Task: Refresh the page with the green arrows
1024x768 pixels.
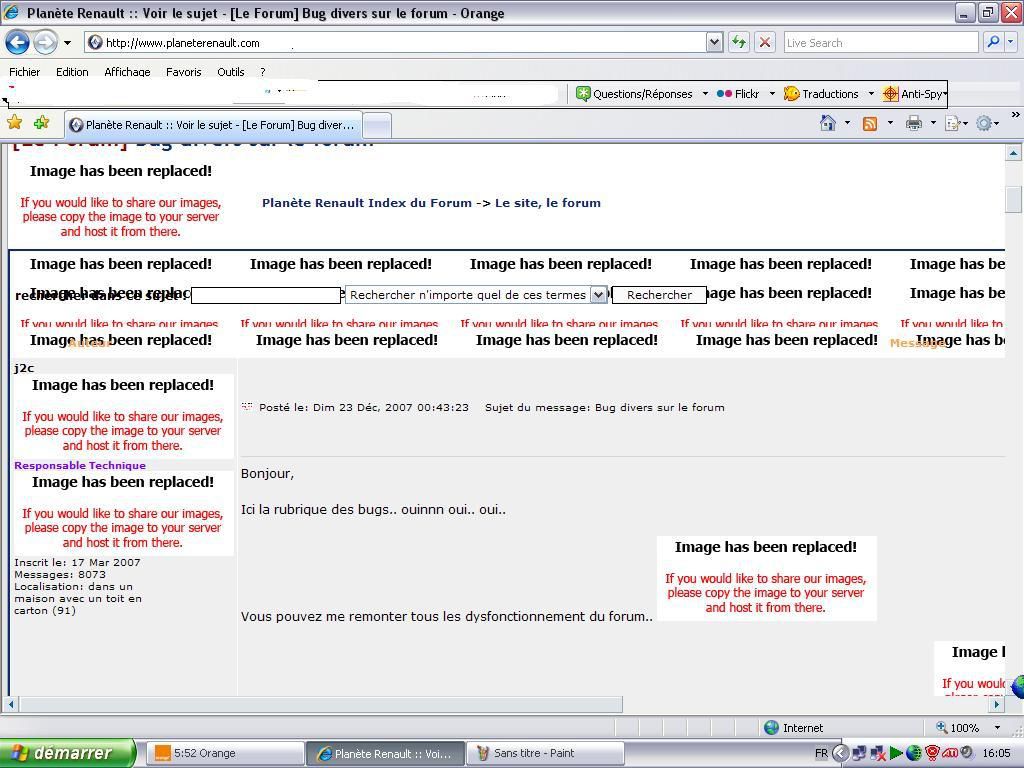Action: [739, 42]
